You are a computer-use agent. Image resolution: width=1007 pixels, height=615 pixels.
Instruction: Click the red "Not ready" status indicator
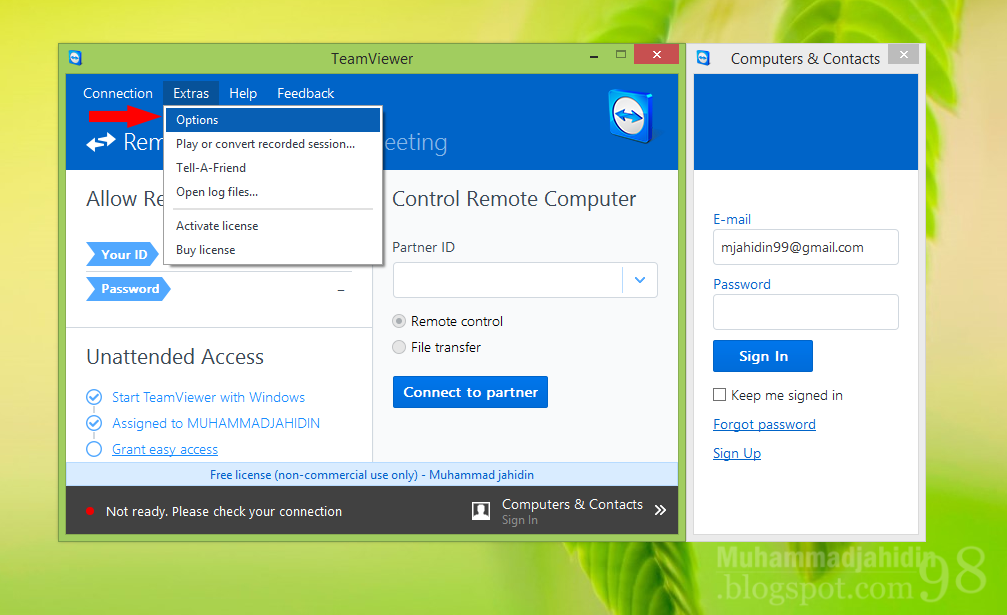point(92,510)
